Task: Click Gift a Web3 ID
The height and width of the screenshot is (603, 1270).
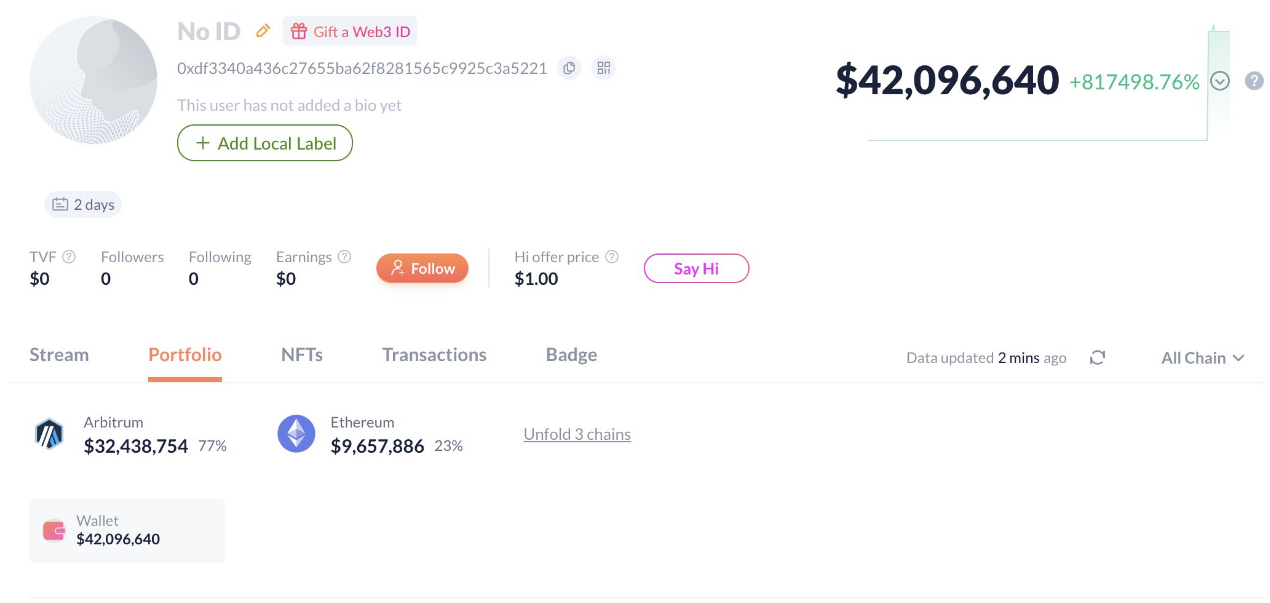Action: pos(350,31)
